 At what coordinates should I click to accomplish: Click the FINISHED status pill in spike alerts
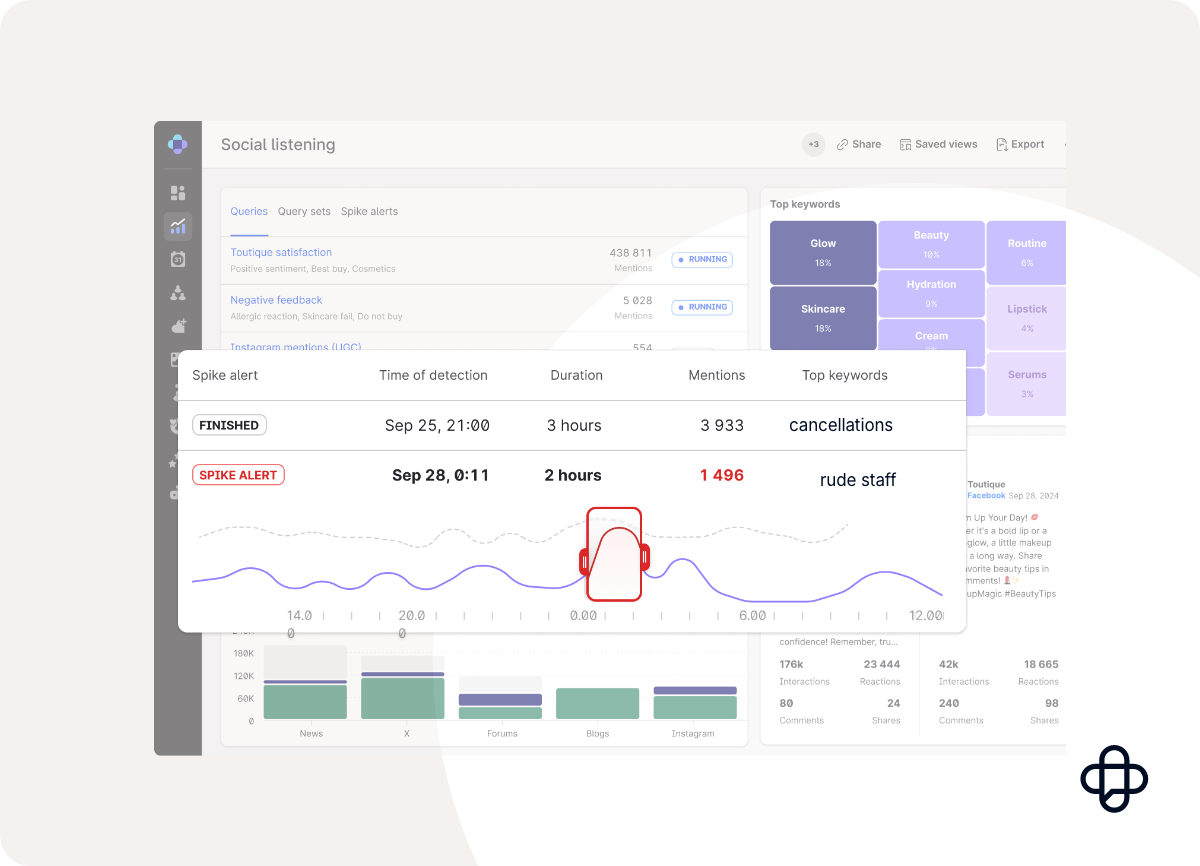pos(229,425)
